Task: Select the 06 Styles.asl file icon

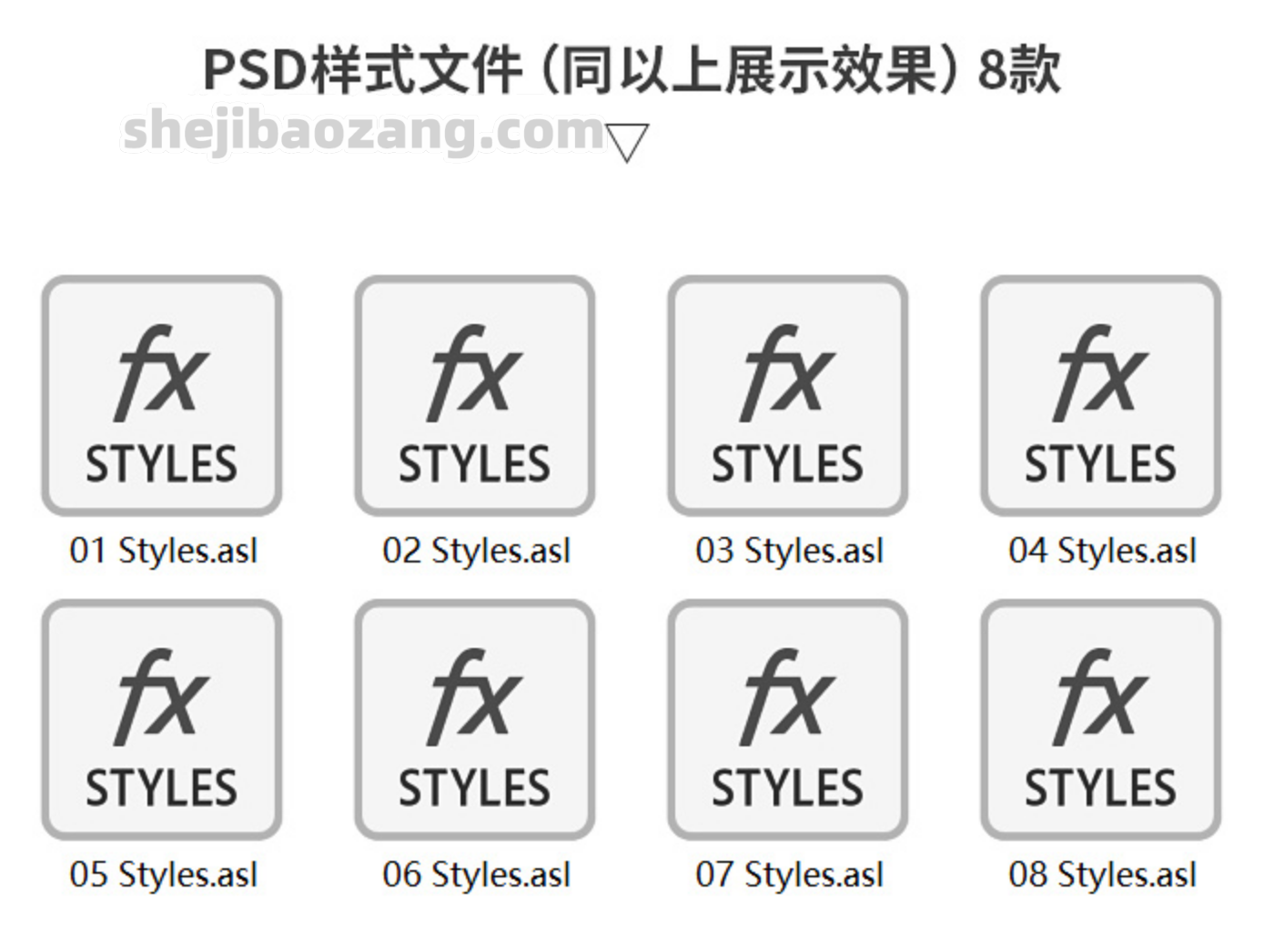Action: coord(475,719)
